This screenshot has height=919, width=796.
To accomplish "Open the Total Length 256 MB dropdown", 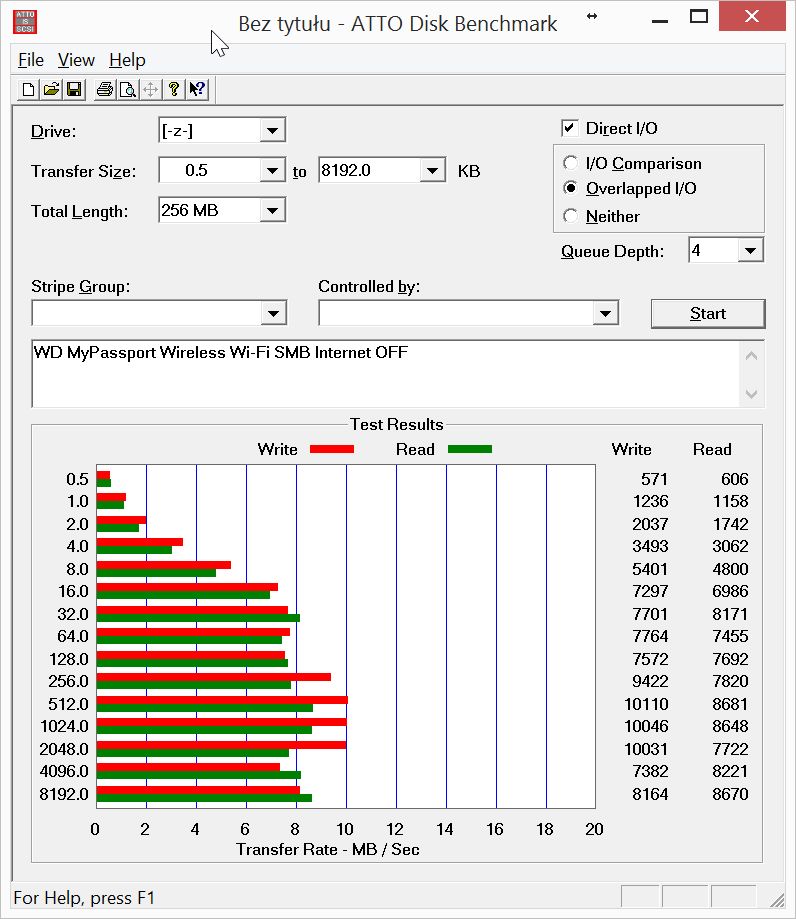I will (x=273, y=210).
